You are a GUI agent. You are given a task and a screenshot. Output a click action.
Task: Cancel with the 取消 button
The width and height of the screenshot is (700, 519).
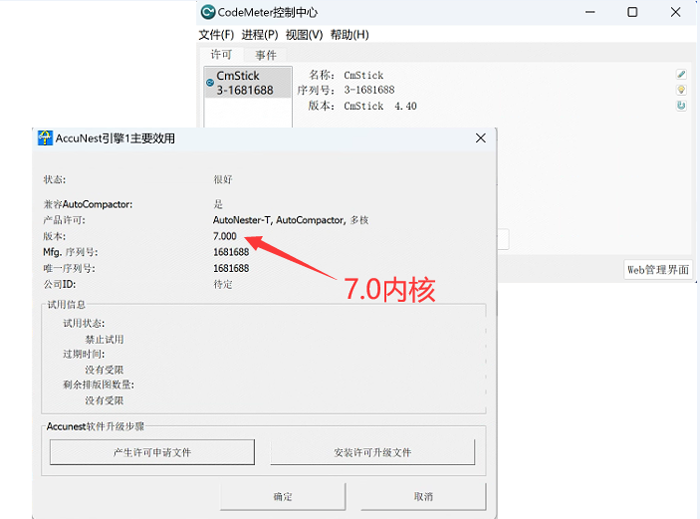tap(423, 496)
